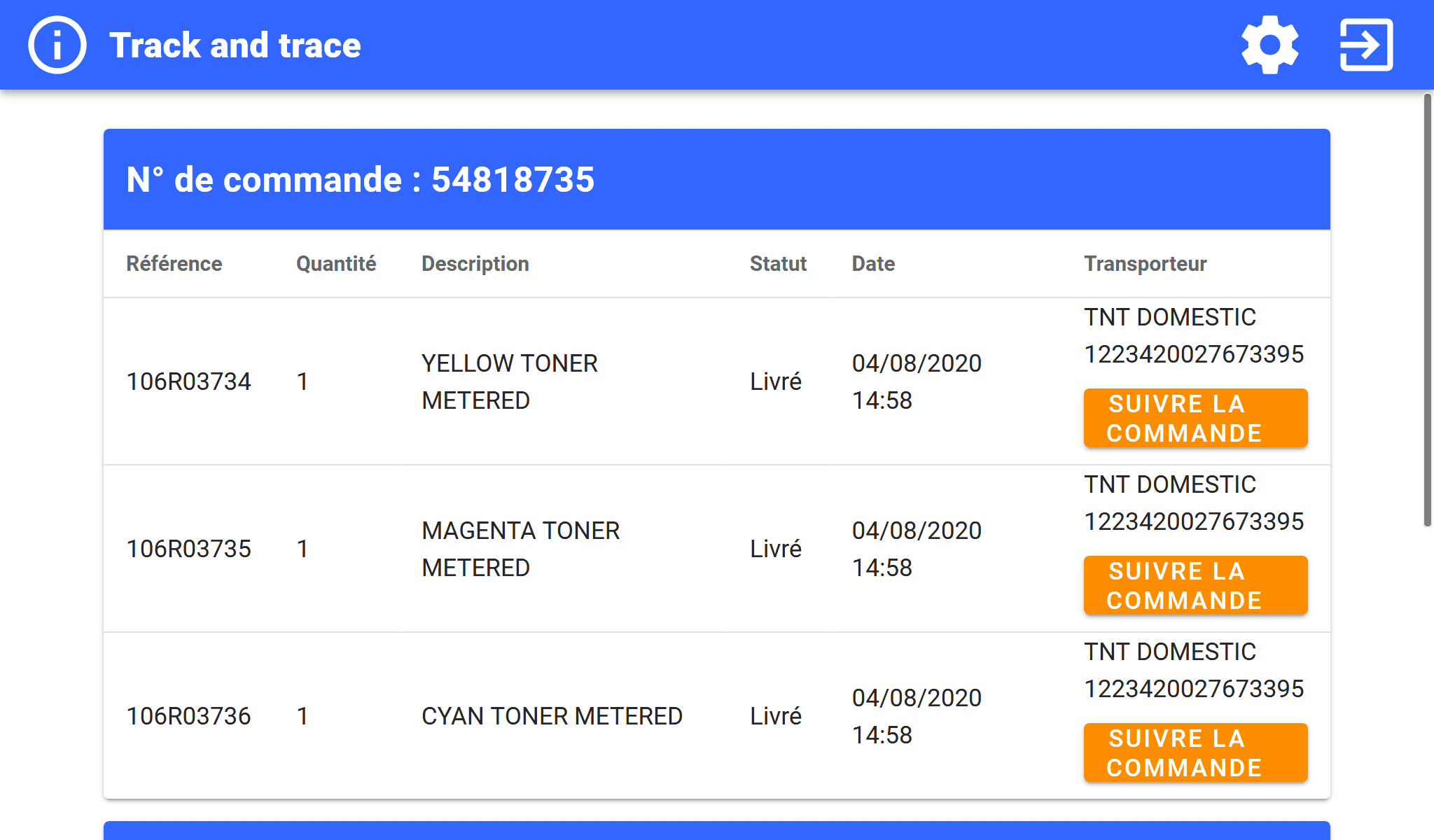The width and height of the screenshot is (1434, 840).
Task: Click MAGENTA TONER METERED description
Action: [x=521, y=549]
